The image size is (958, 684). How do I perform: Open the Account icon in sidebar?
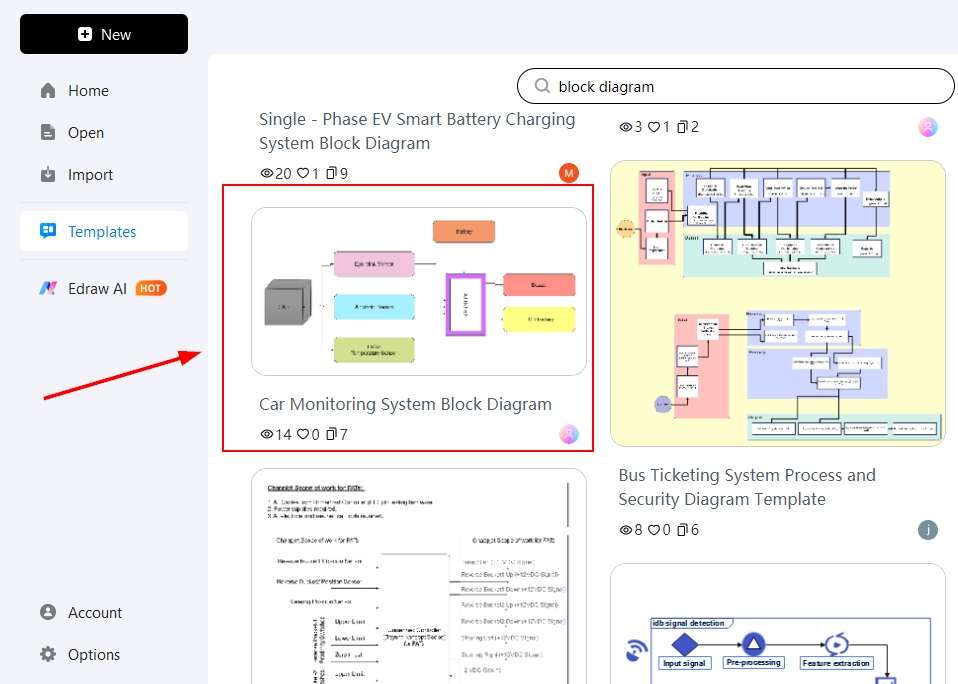coord(47,612)
